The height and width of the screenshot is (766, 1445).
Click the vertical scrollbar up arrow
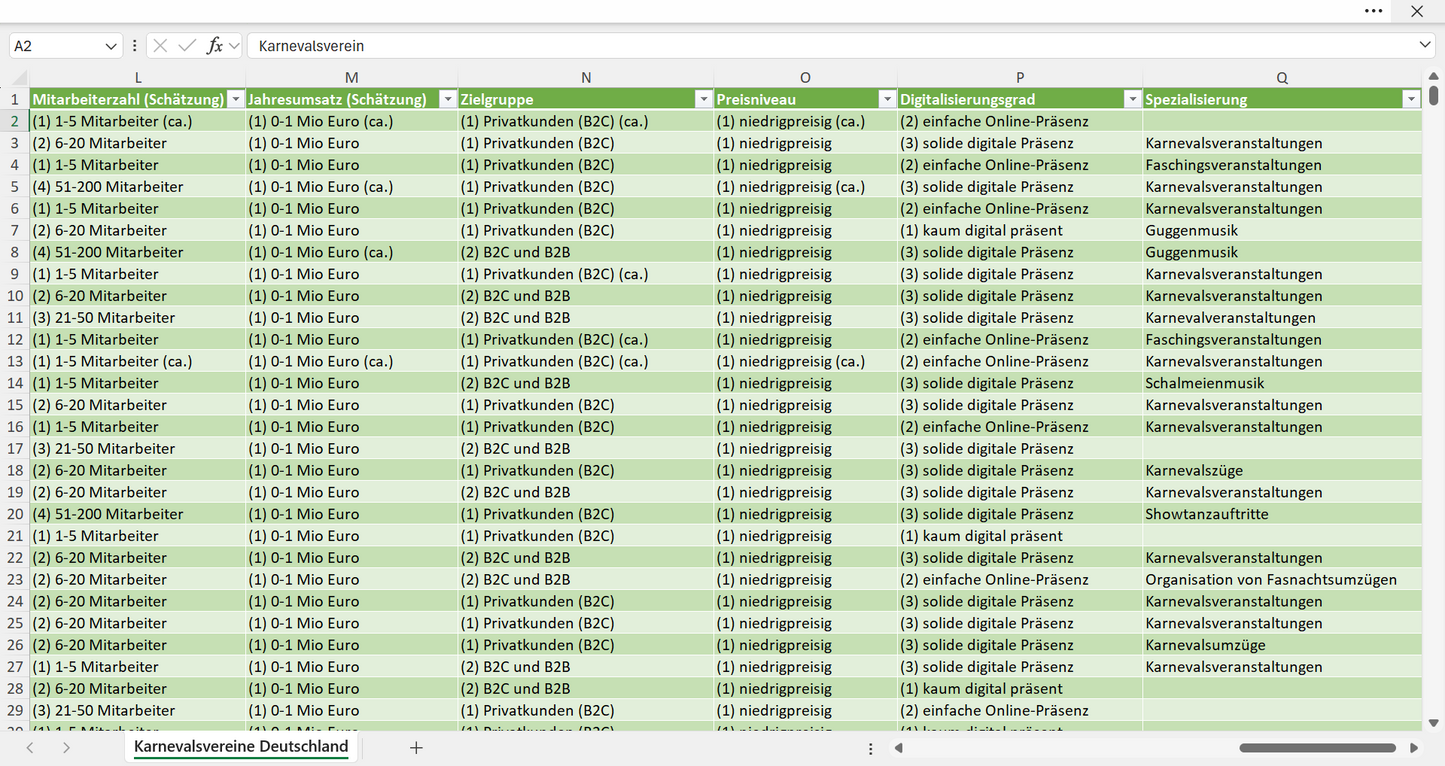click(x=1433, y=77)
